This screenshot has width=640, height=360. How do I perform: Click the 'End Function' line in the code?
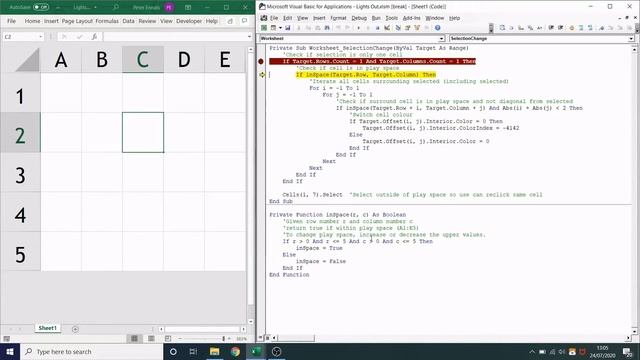[289, 275]
